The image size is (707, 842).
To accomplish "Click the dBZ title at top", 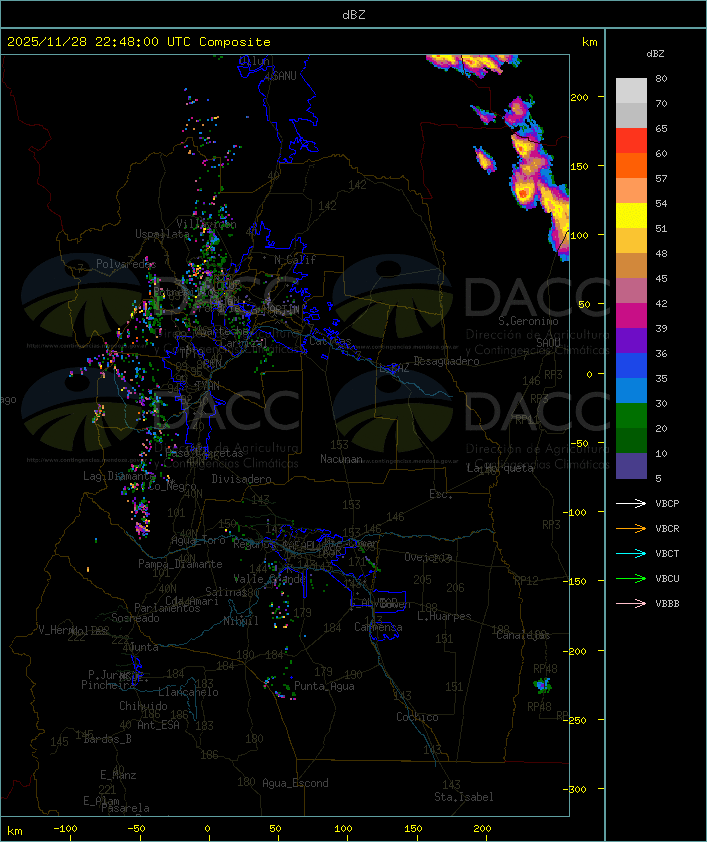I will point(354,15).
